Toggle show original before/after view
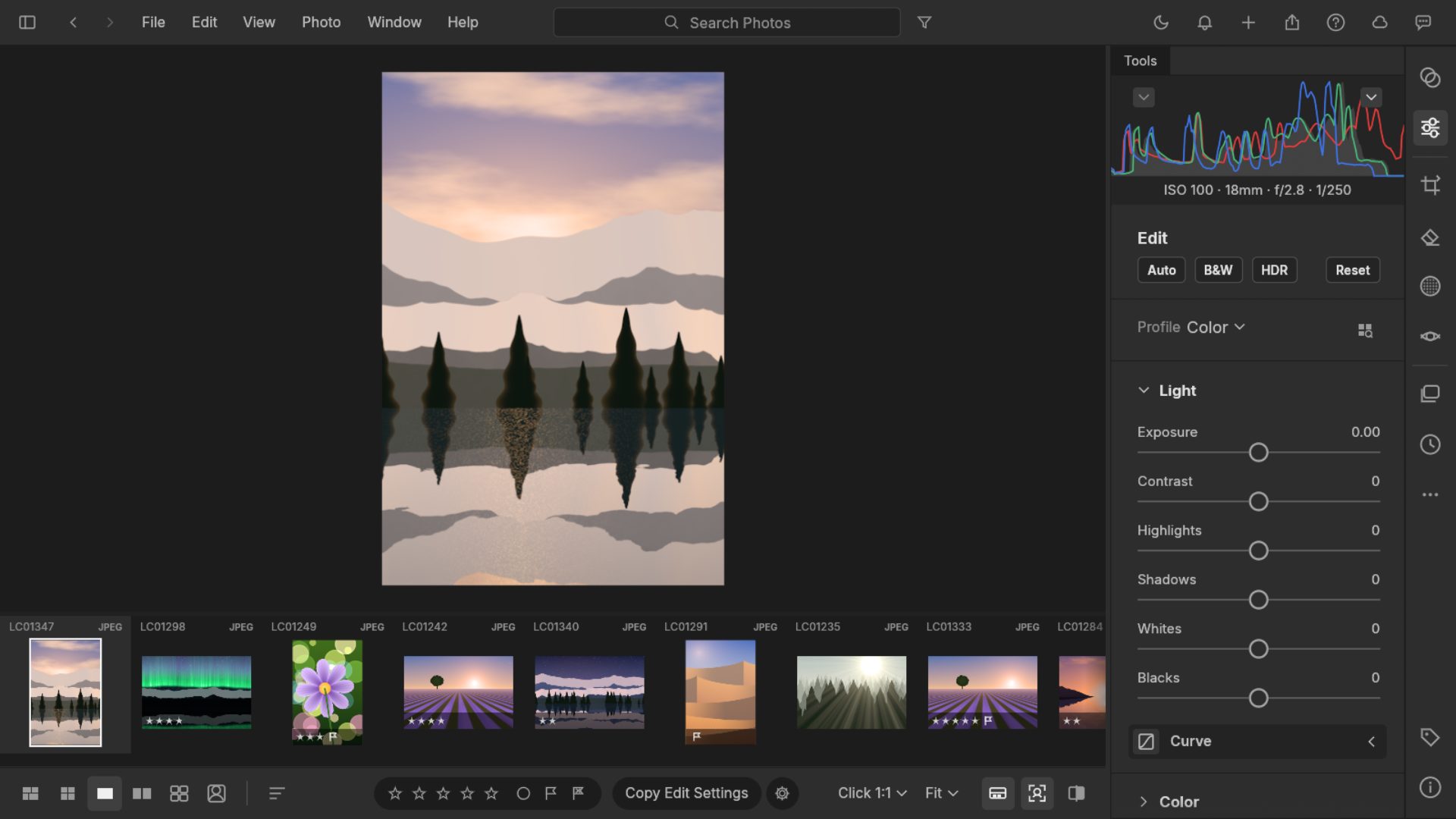This screenshot has width=1456, height=819. pos(1076,793)
